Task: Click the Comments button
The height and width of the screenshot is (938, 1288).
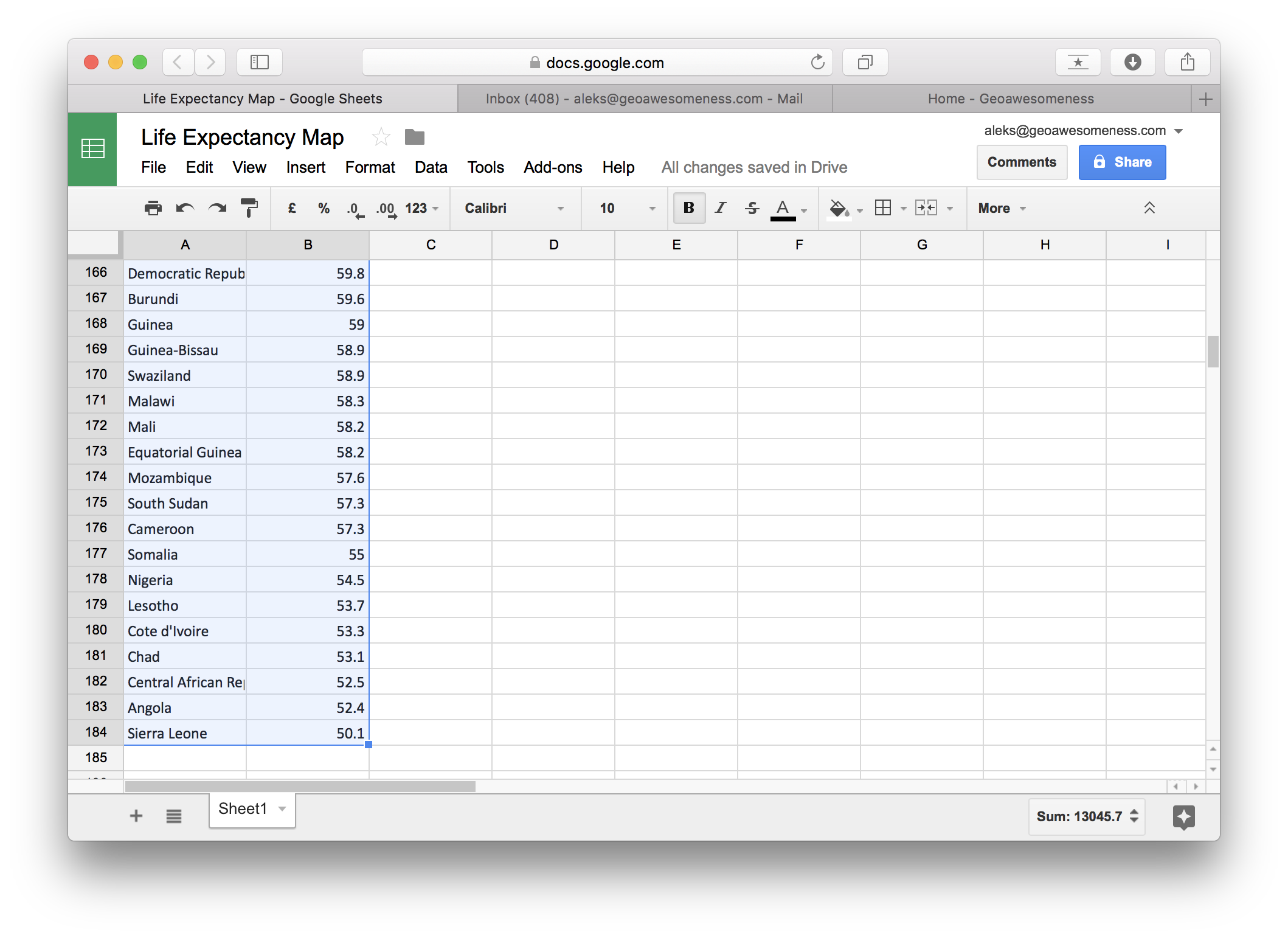Action: 1022,162
